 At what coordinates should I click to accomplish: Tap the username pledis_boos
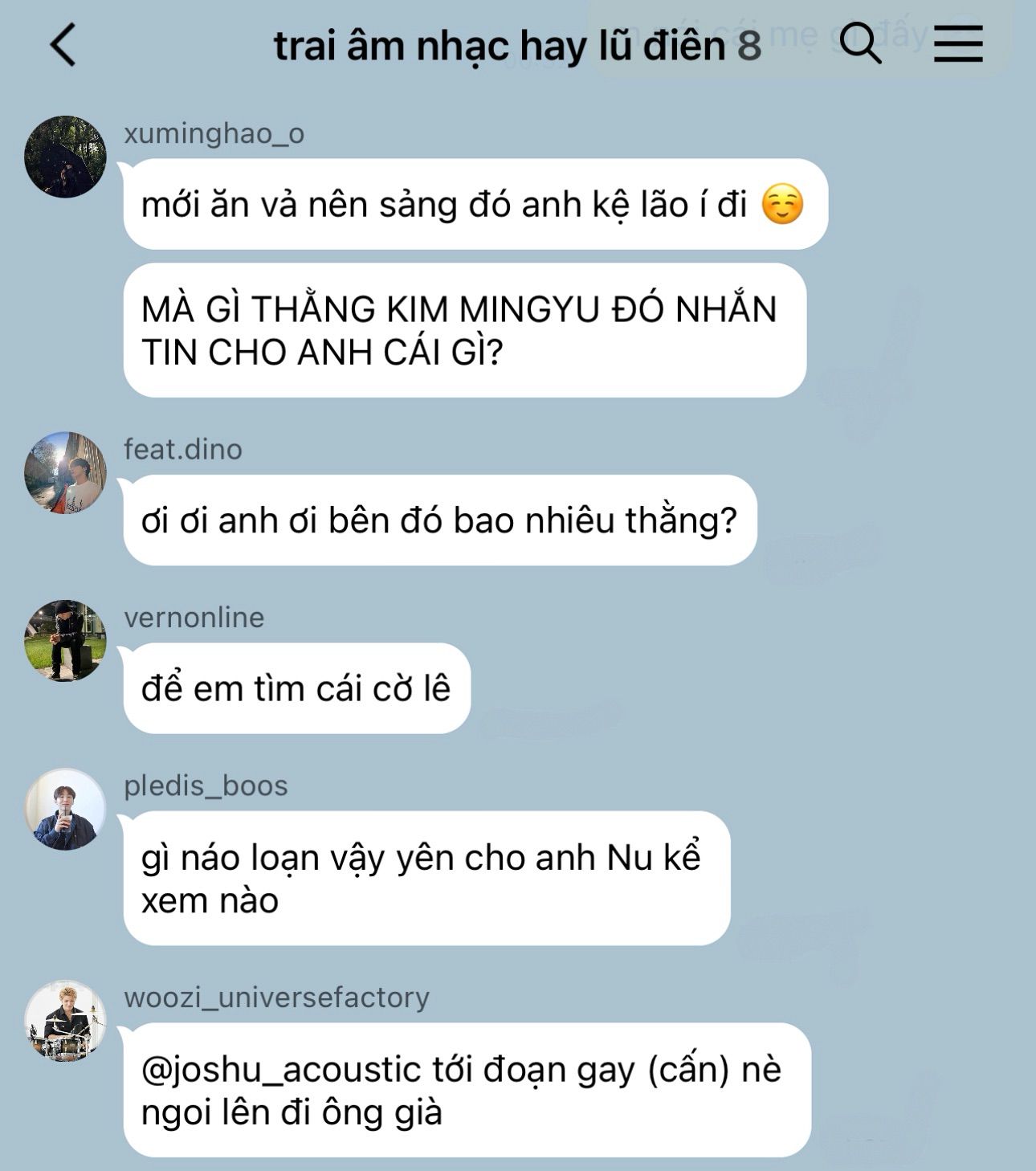(x=206, y=785)
